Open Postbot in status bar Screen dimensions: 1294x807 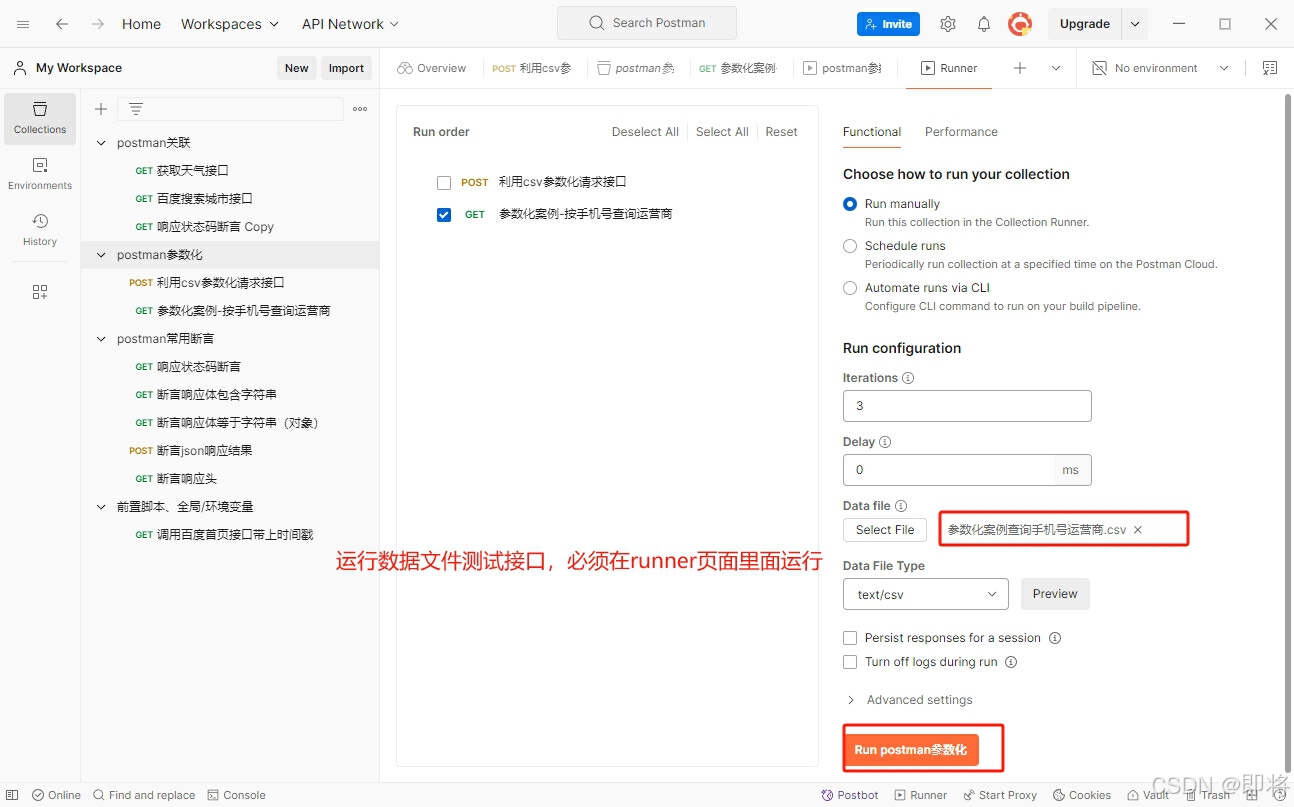point(850,795)
